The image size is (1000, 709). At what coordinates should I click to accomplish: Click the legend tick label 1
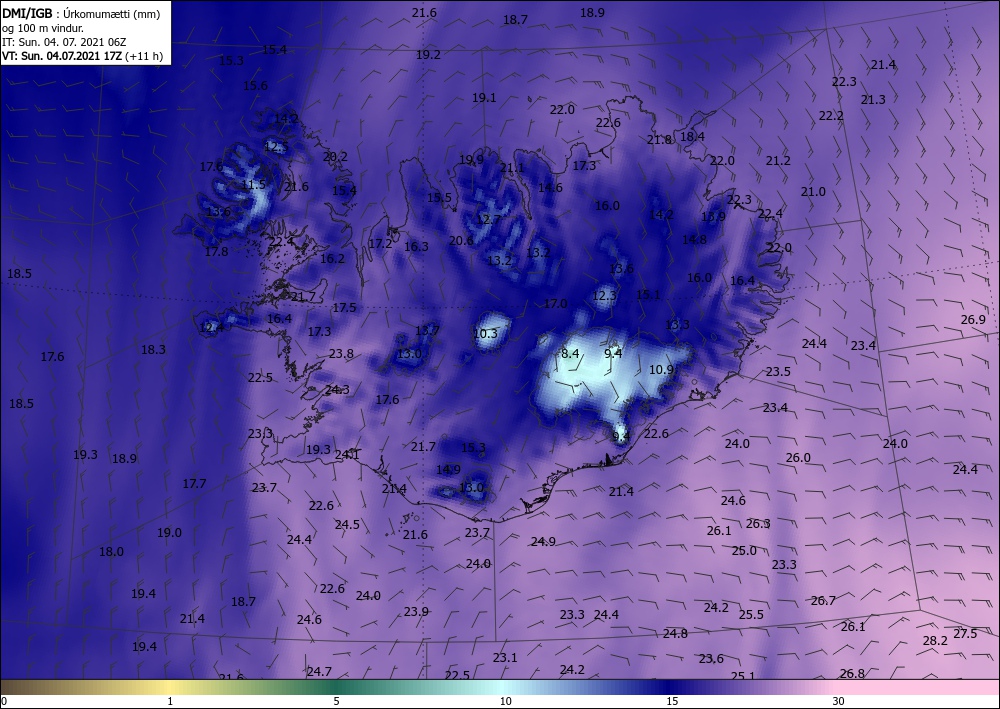170,701
